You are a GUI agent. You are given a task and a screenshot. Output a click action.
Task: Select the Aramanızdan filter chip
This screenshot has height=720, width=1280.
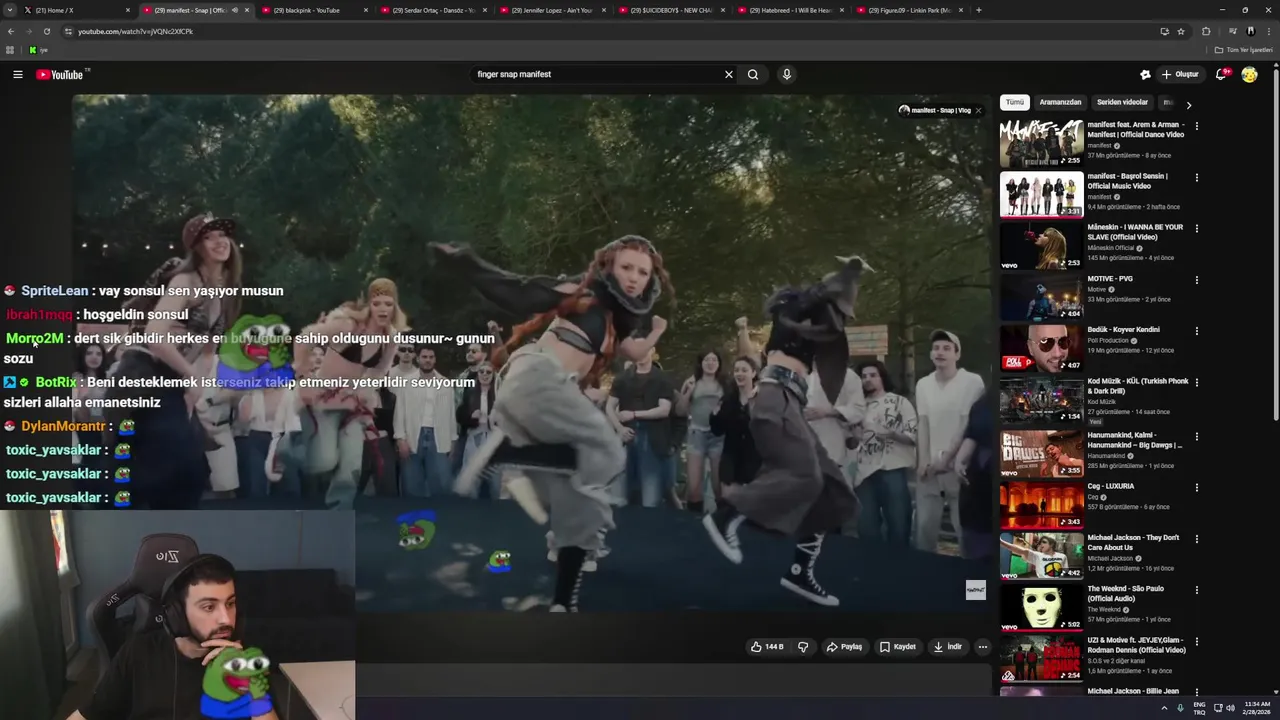1060,102
